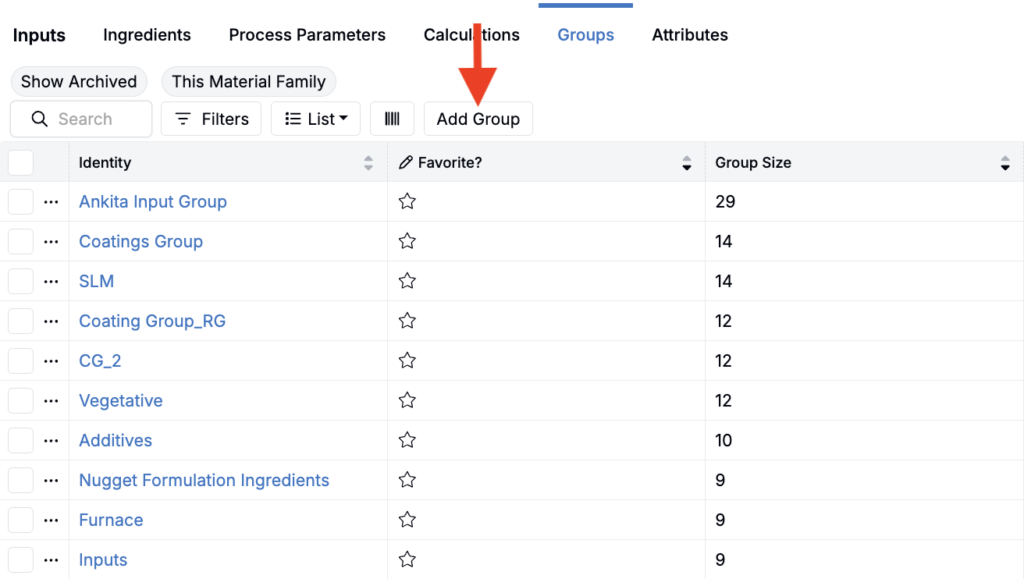Open the Inputs group link
Image resolution: width=1024 pixels, height=579 pixels.
click(x=103, y=560)
